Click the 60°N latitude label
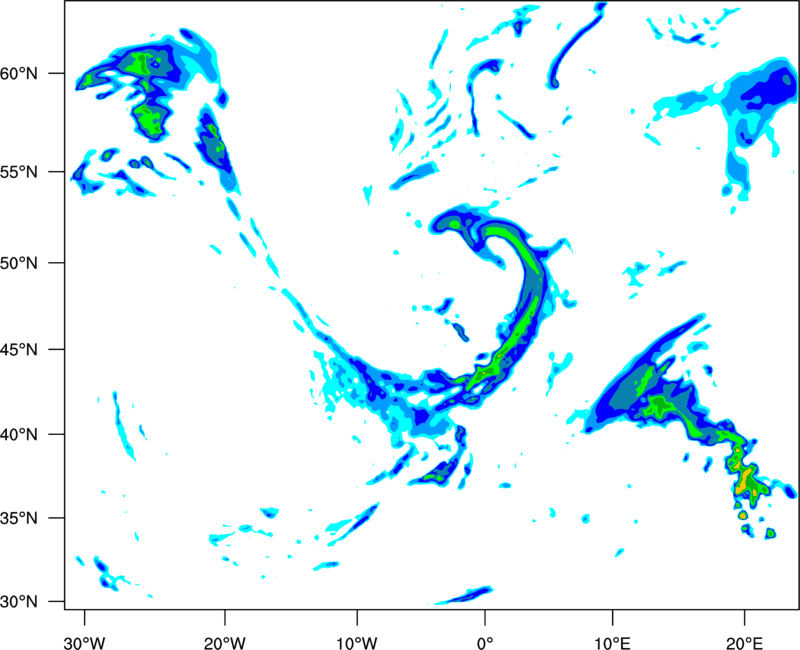Screen dimensions: 800x650 coord(19,73)
